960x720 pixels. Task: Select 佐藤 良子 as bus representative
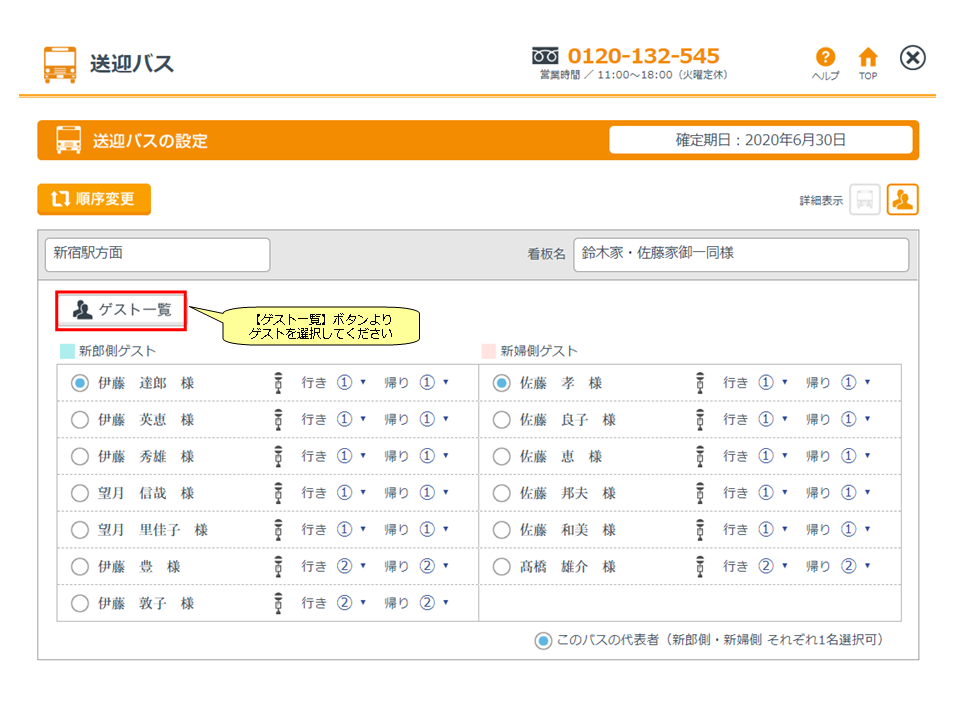coord(502,420)
